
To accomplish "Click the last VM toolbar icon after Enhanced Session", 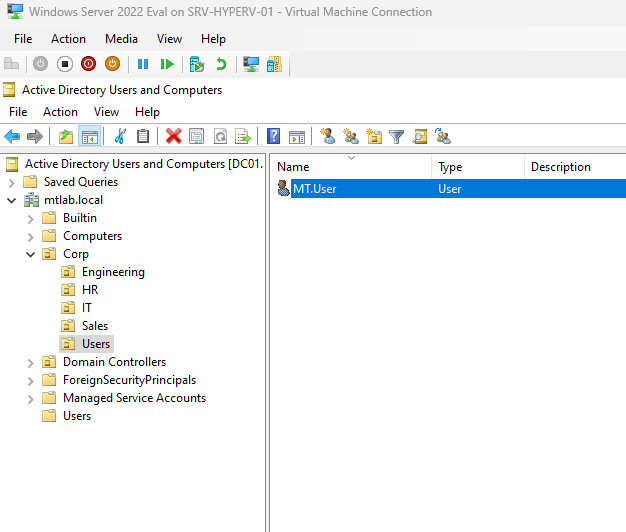I will [x=274, y=64].
